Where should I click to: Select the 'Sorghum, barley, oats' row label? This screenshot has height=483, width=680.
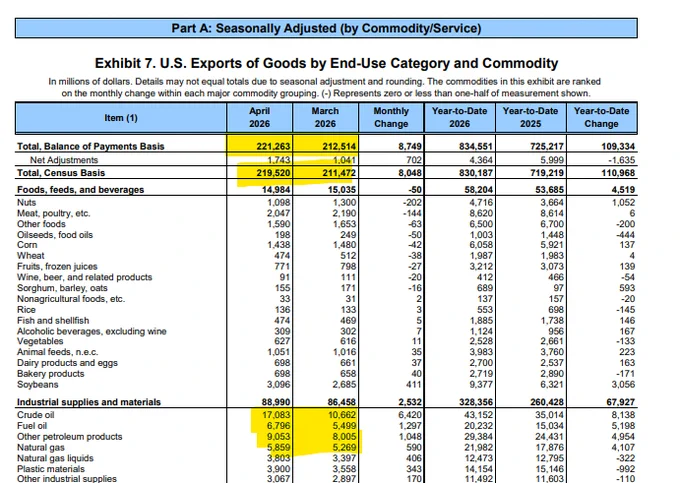point(62,288)
